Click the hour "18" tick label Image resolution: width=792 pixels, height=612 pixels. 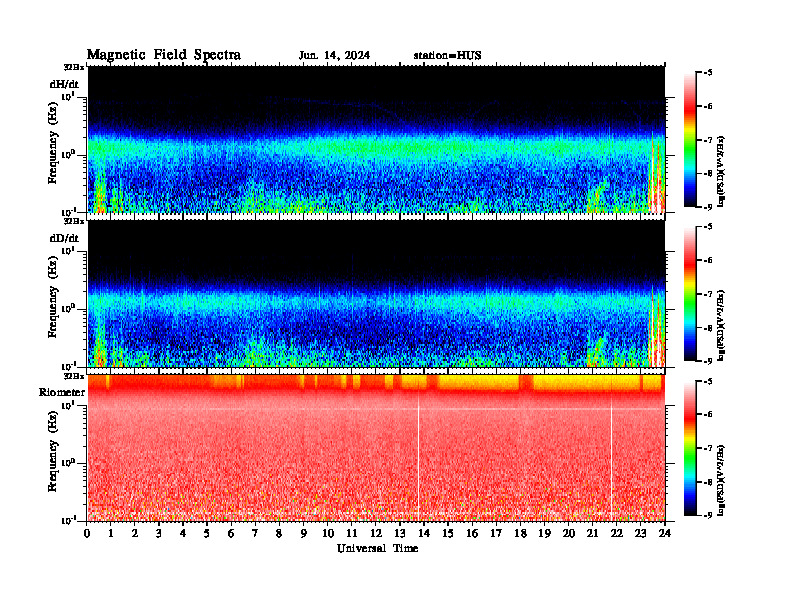[520, 534]
